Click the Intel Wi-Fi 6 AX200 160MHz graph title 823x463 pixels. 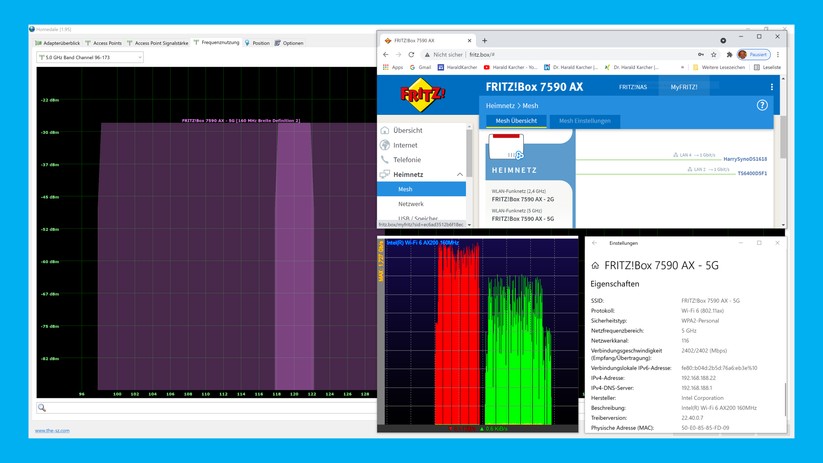[x=423, y=243]
